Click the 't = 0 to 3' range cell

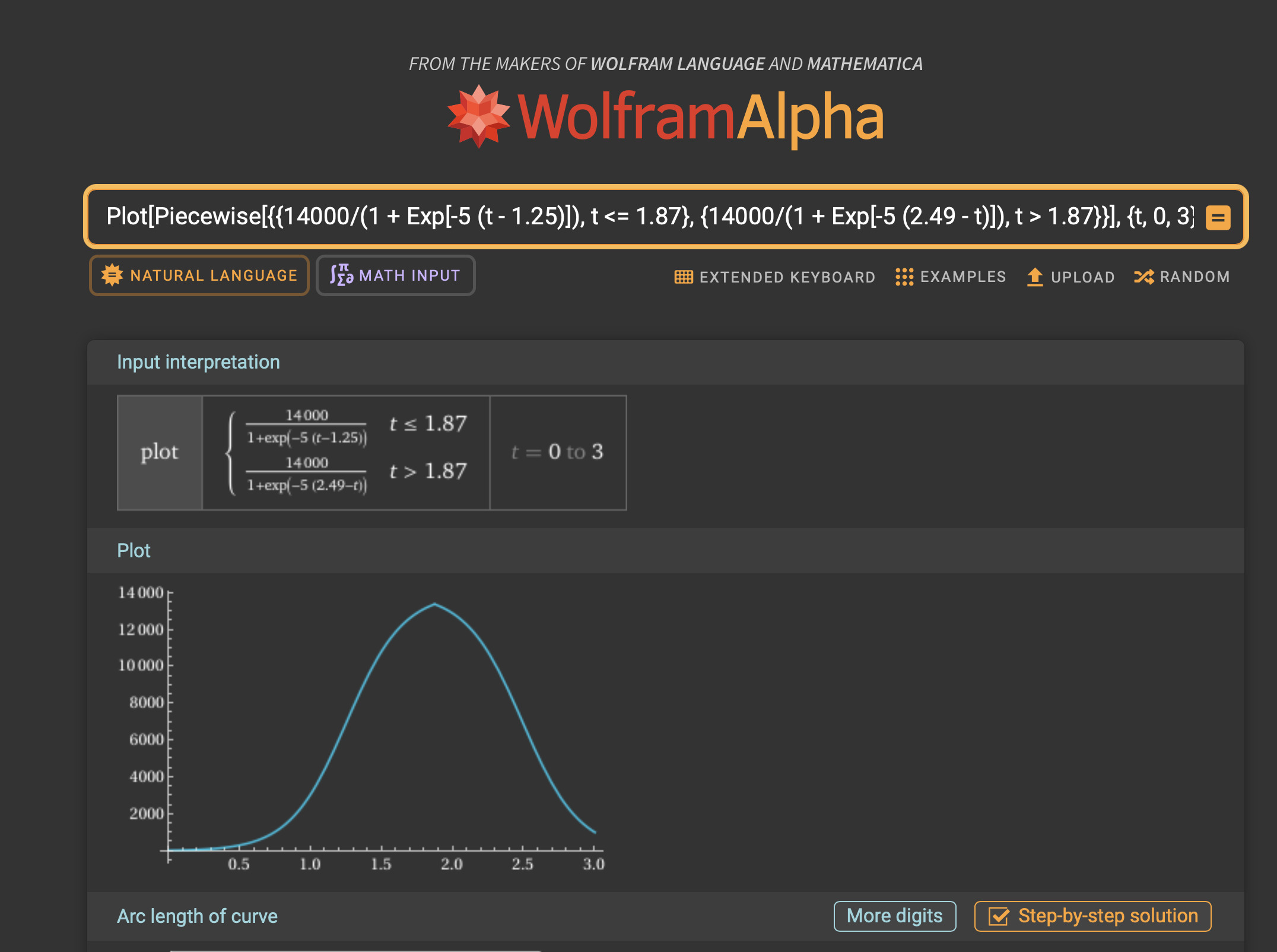click(x=558, y=452)
